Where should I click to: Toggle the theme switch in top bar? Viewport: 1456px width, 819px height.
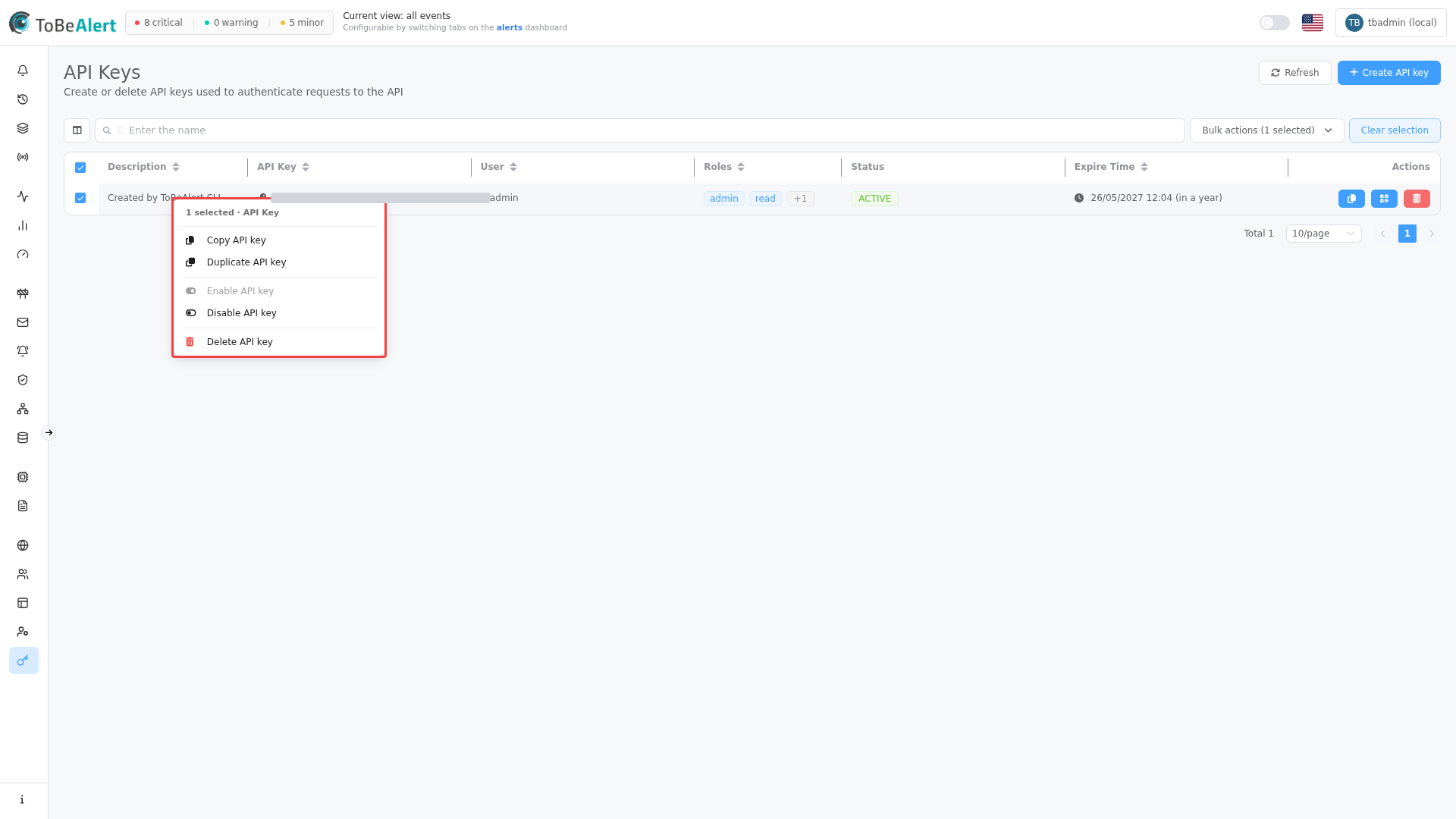click(1275, 23)
